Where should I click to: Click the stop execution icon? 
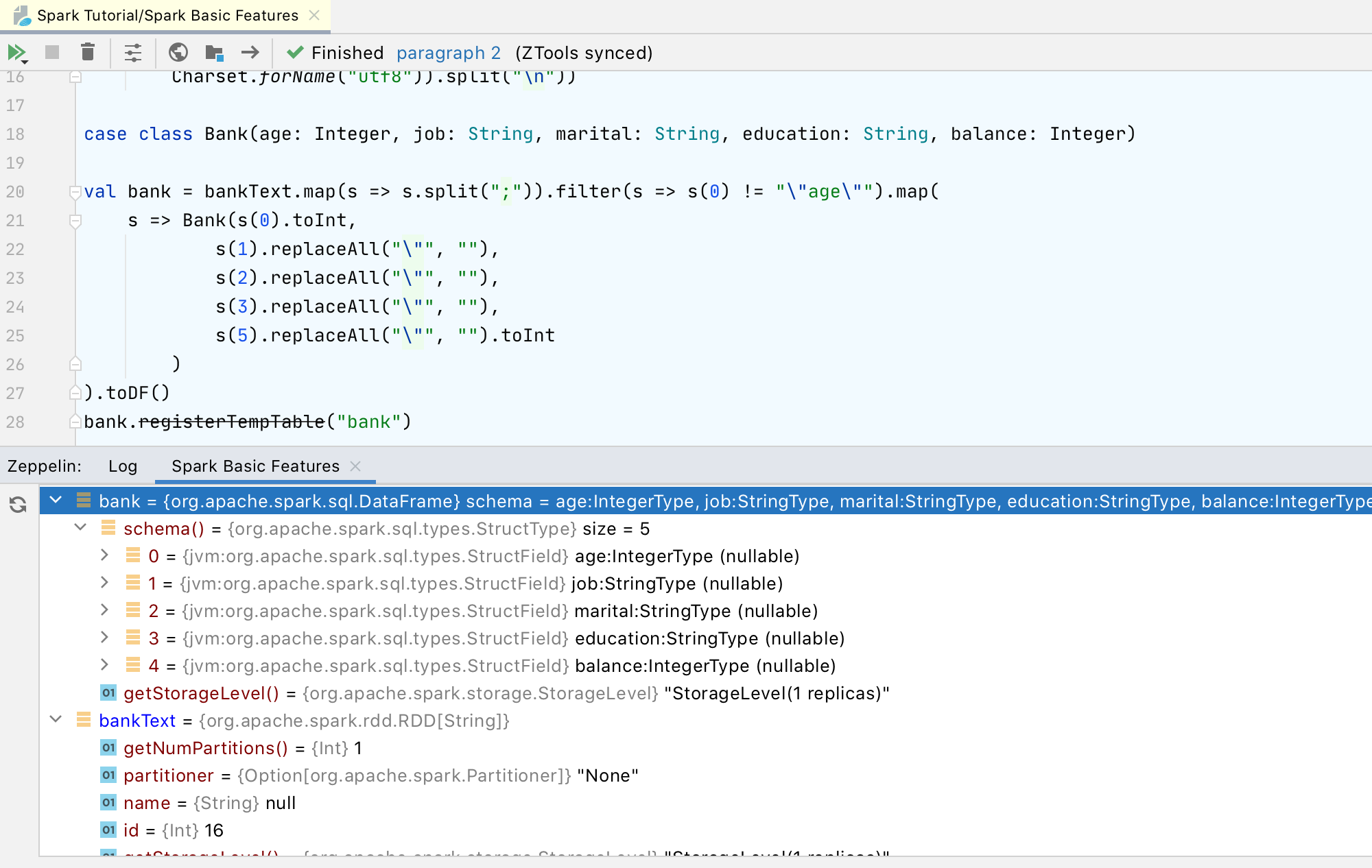click(x=52, y=53)
